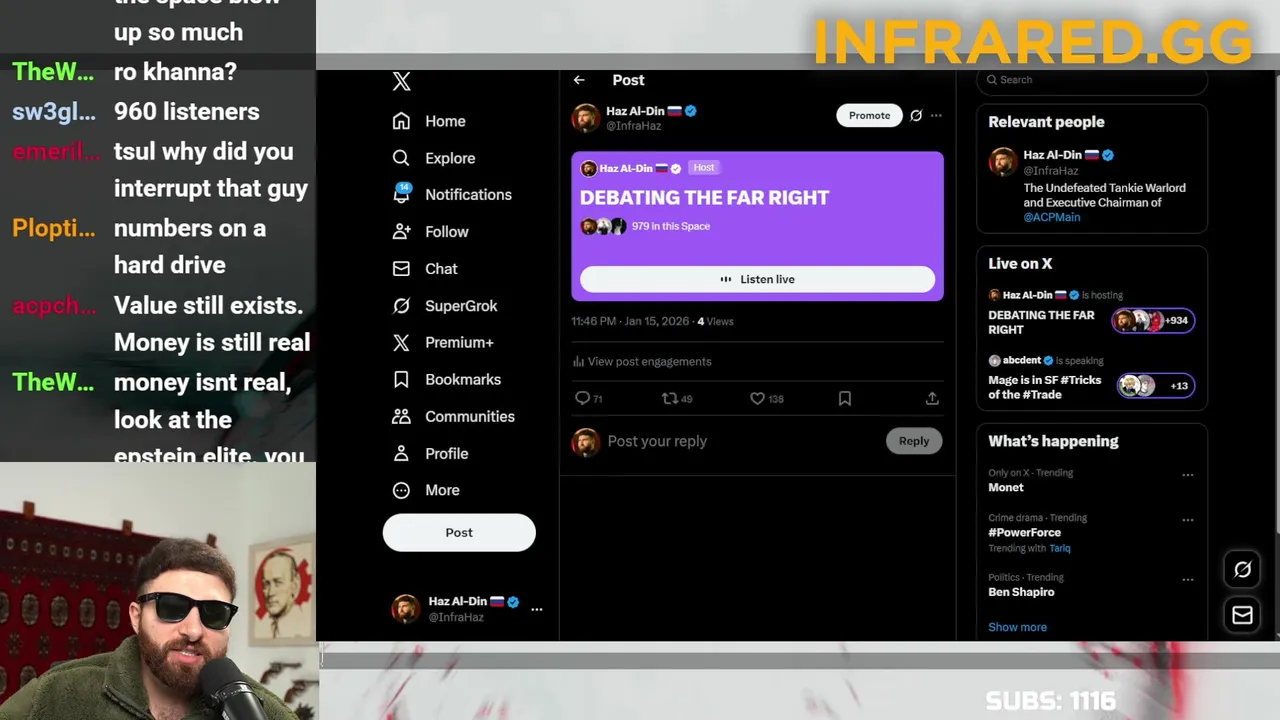Click the Communities people icon
Image resolution: width=1280 pixels, height=720 pixels.
(401, 417)
